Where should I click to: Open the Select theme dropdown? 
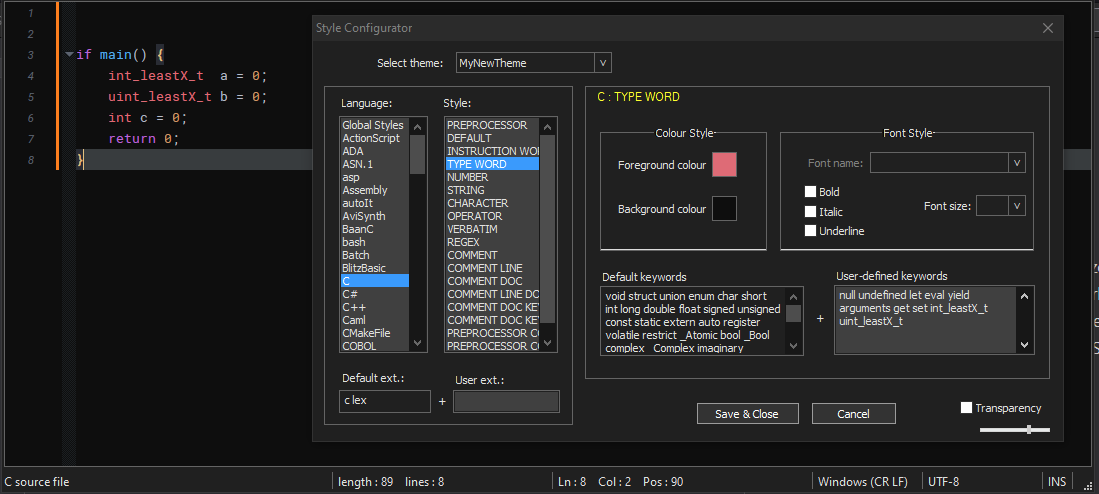click(602, 63)
